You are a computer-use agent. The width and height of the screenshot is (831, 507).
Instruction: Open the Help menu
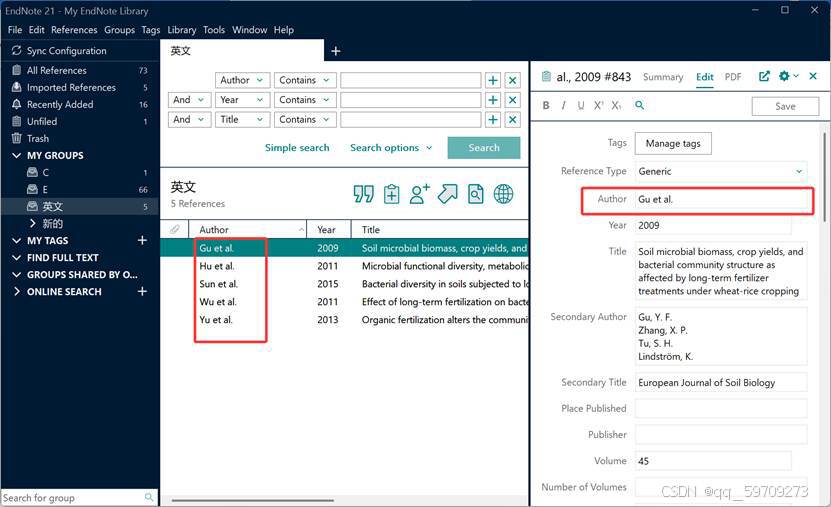(x=284, y=30)
